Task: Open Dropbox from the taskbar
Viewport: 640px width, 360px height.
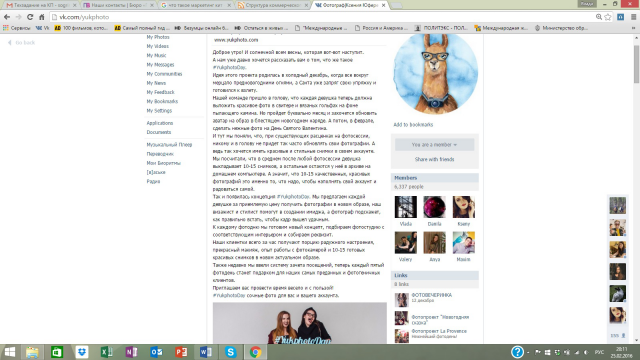Action: pyautogui.click(x=82, y=352)
